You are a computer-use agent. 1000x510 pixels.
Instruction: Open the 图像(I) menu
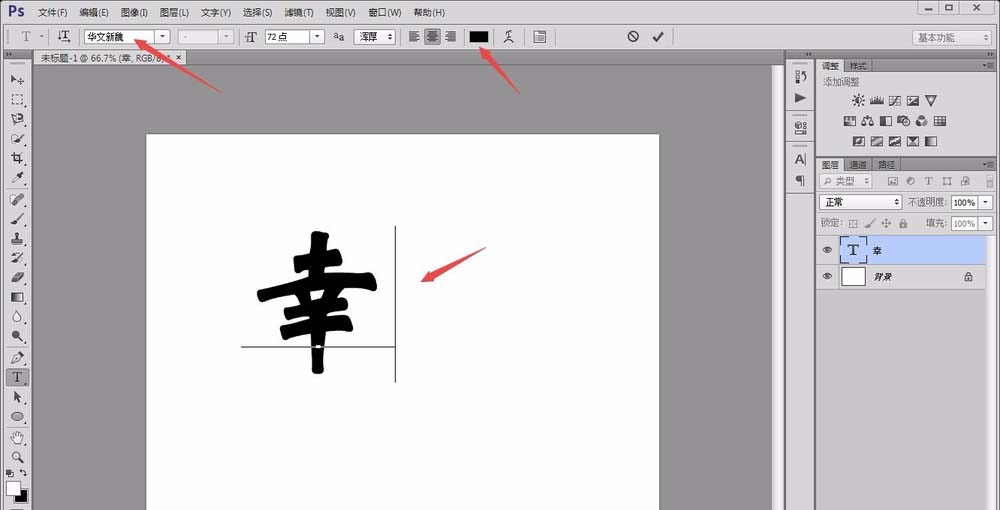point(135,13)
